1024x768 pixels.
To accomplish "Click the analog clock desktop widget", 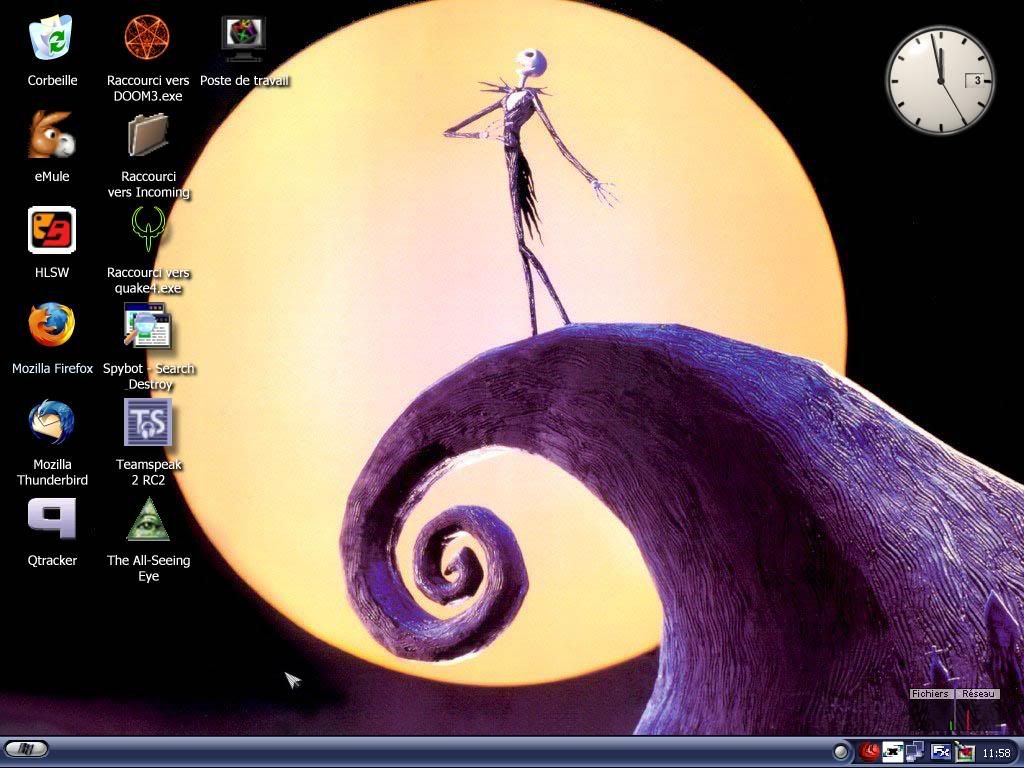I will [940, 80].
